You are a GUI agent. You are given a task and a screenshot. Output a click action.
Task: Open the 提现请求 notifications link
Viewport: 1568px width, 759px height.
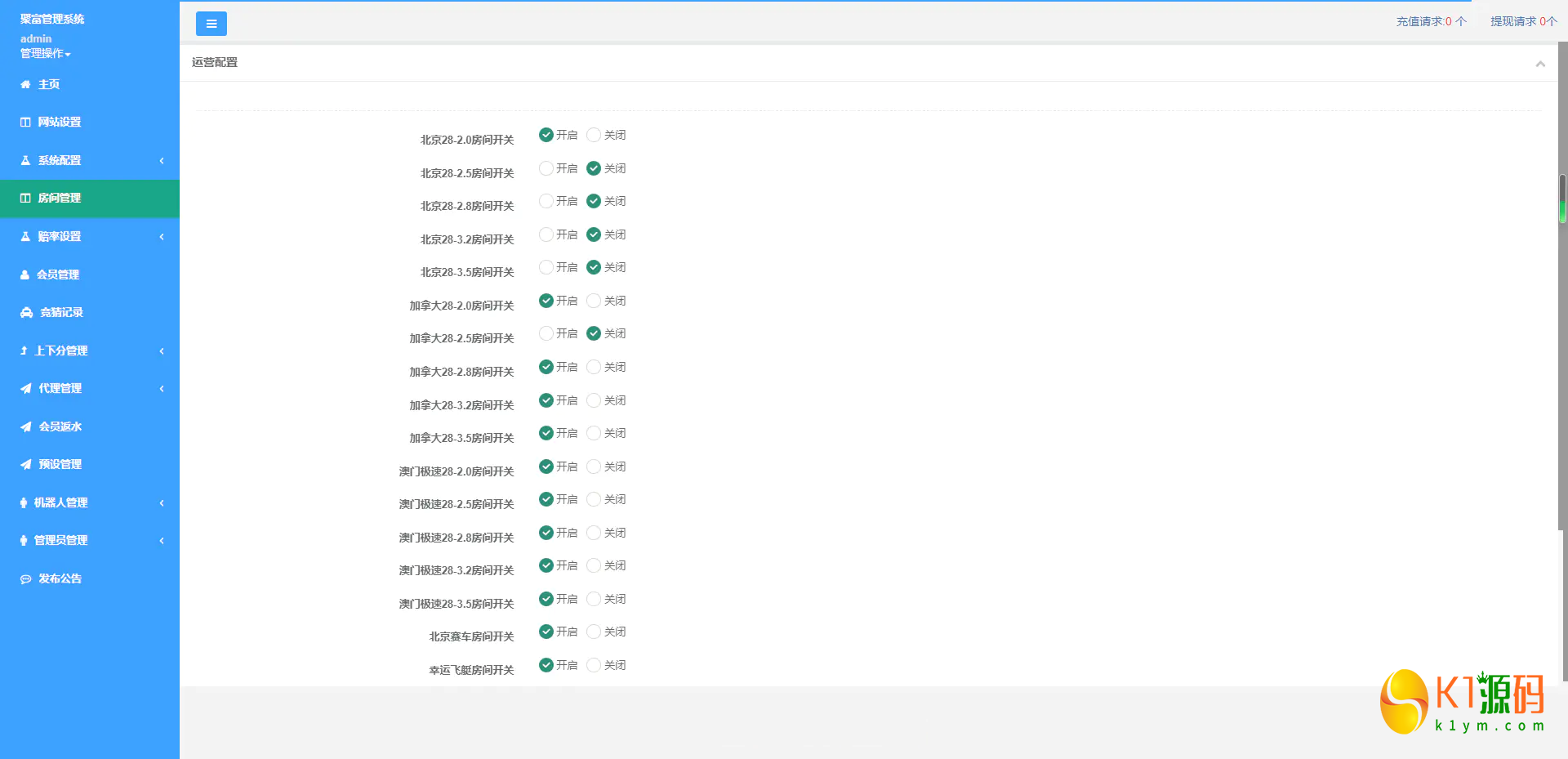[1524, 21]
